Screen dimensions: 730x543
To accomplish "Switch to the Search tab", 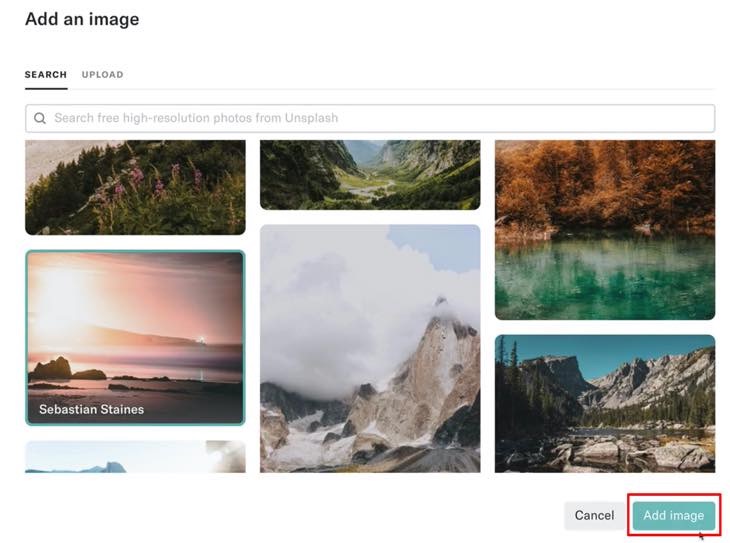I will tap(46, 75).
